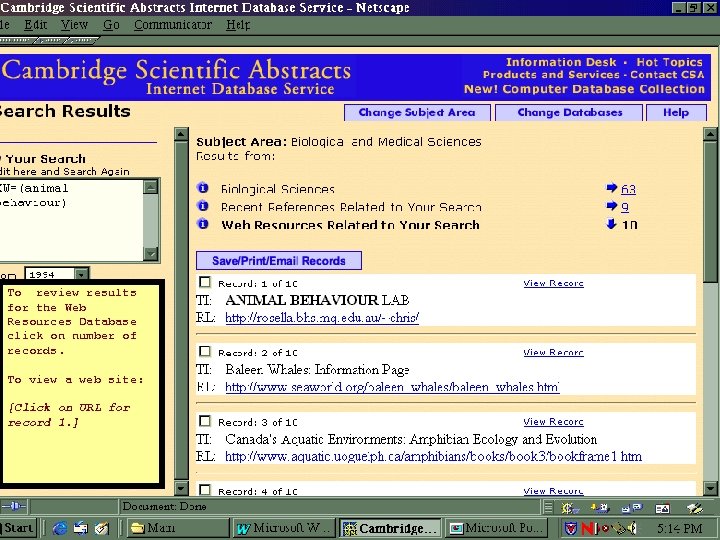720x540 pixels.
Task: Open the 1994 year dropdown
Action: [x=81, y=274]
